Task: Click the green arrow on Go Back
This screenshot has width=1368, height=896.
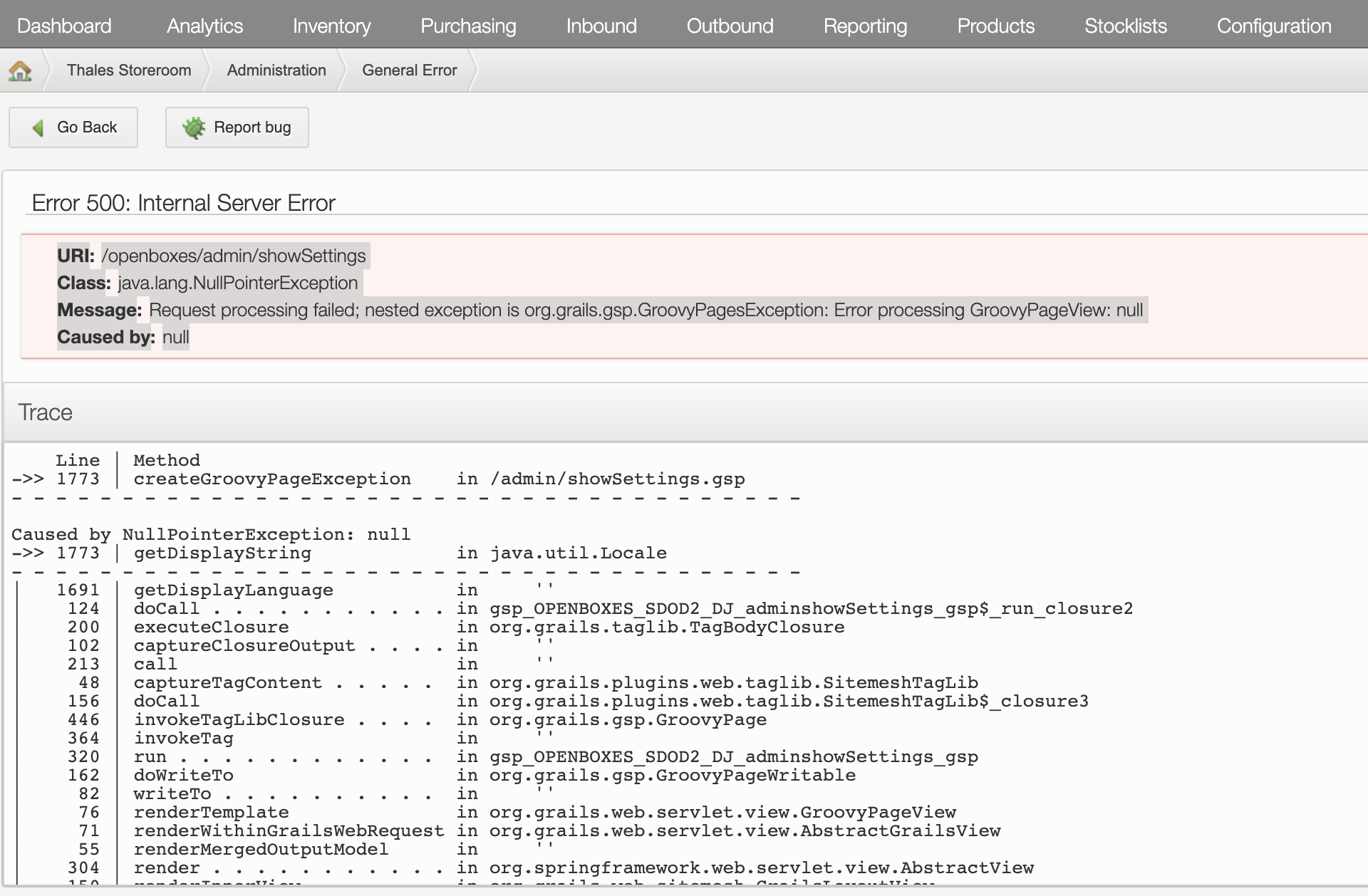Action: pyautogui.click(x=38, y=127)
